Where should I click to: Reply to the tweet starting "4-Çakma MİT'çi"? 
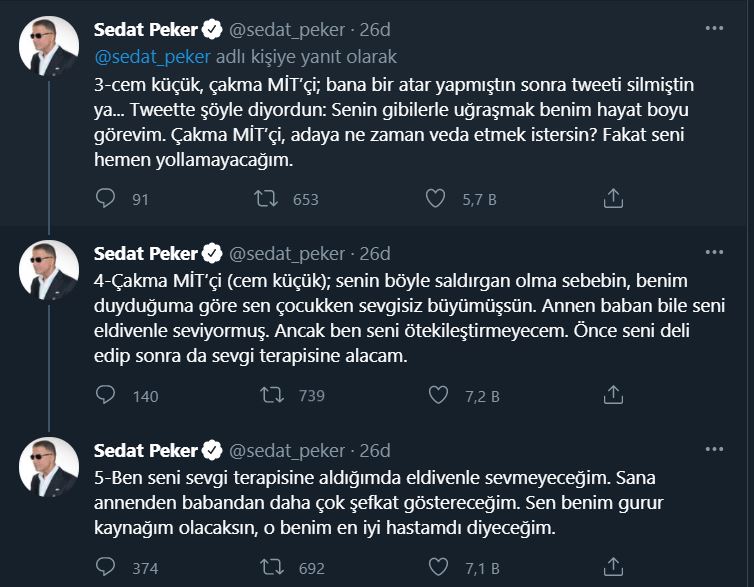pyautogui.click(x=106, y=395)
